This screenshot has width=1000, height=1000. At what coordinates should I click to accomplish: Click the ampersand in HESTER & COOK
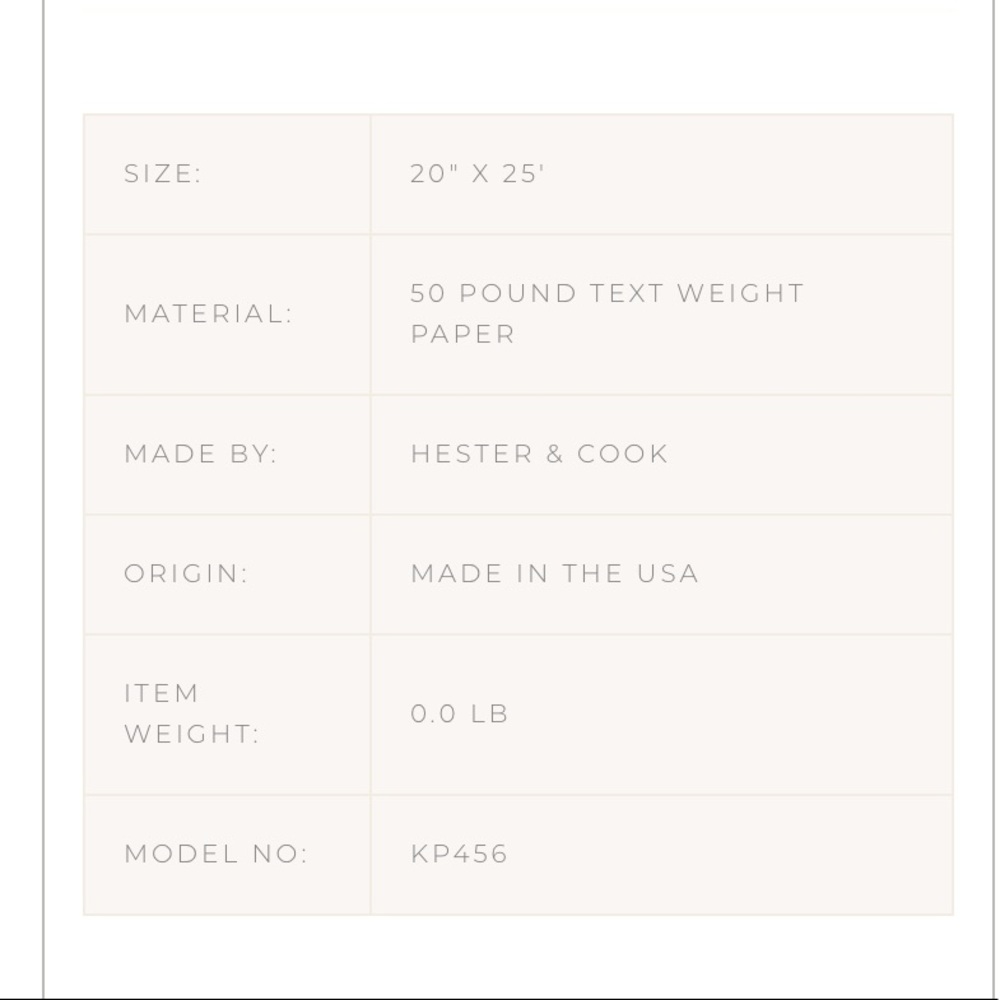tap(555, 454)
